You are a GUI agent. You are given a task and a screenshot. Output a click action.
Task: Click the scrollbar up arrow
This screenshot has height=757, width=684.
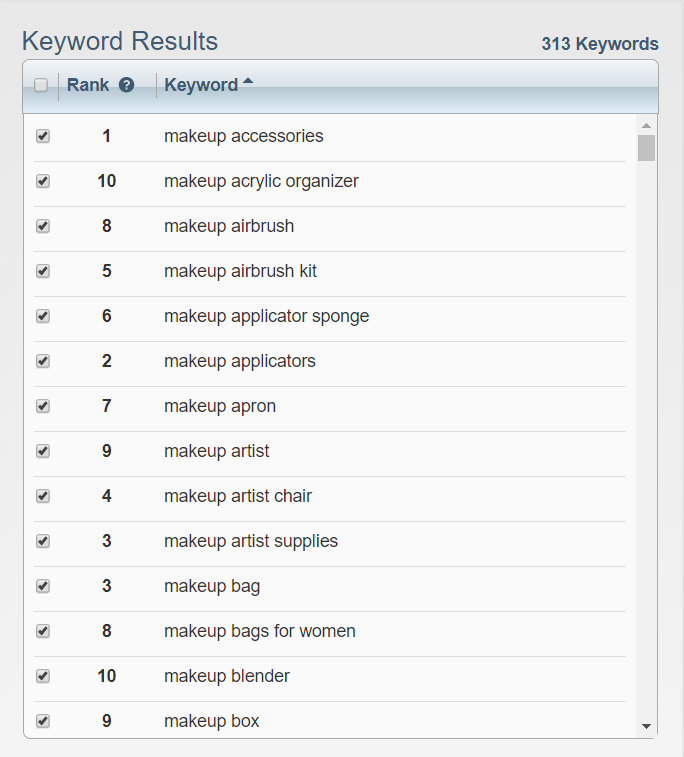[646, 126]
